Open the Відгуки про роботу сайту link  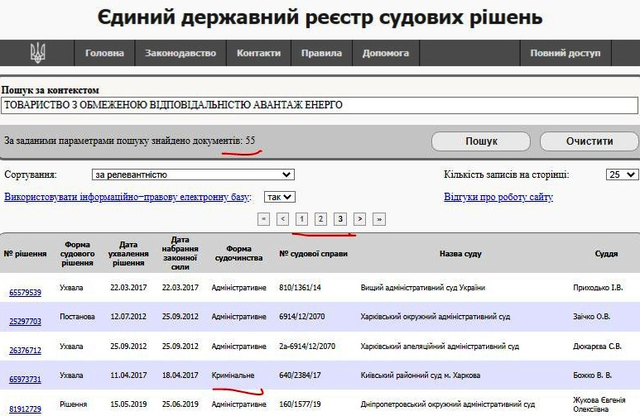coord(497,197)
